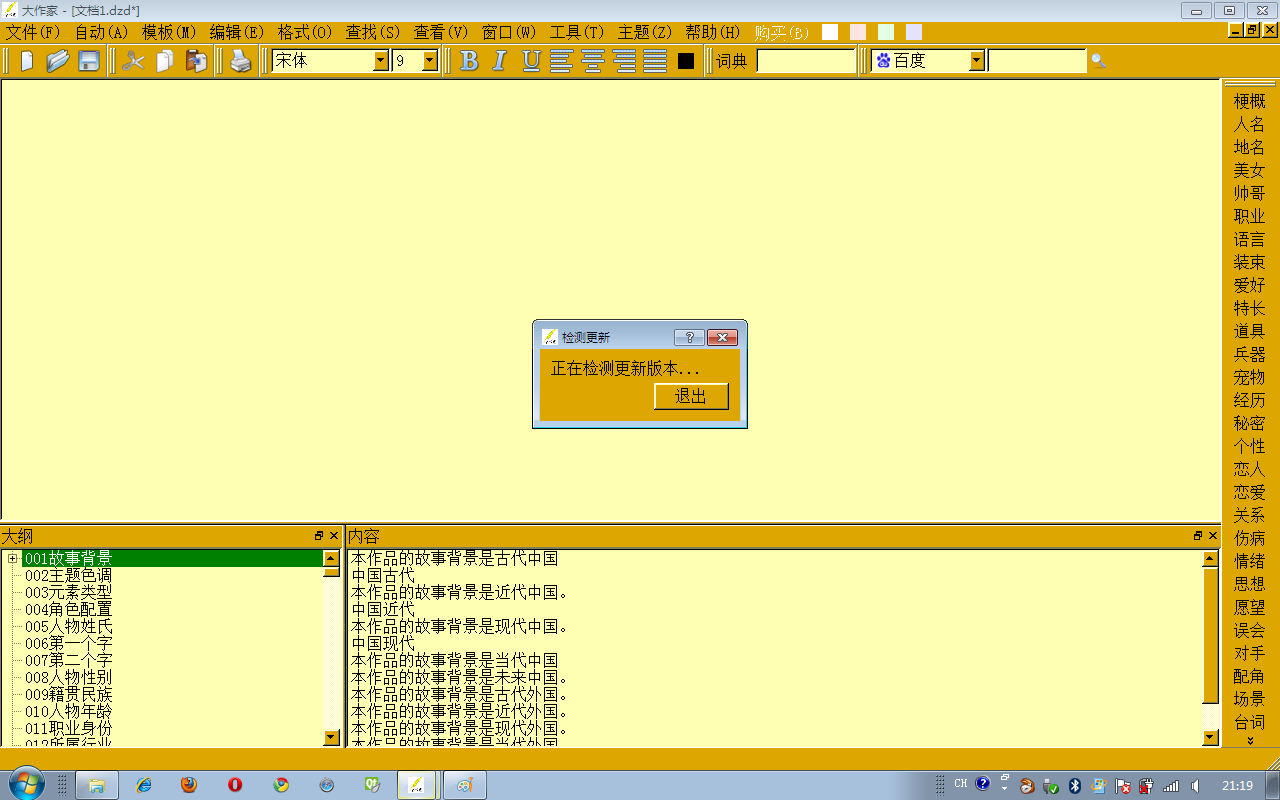This screenshot has width=1280, height=800.
Task: Align text left
Action: (x=562, y=61)
